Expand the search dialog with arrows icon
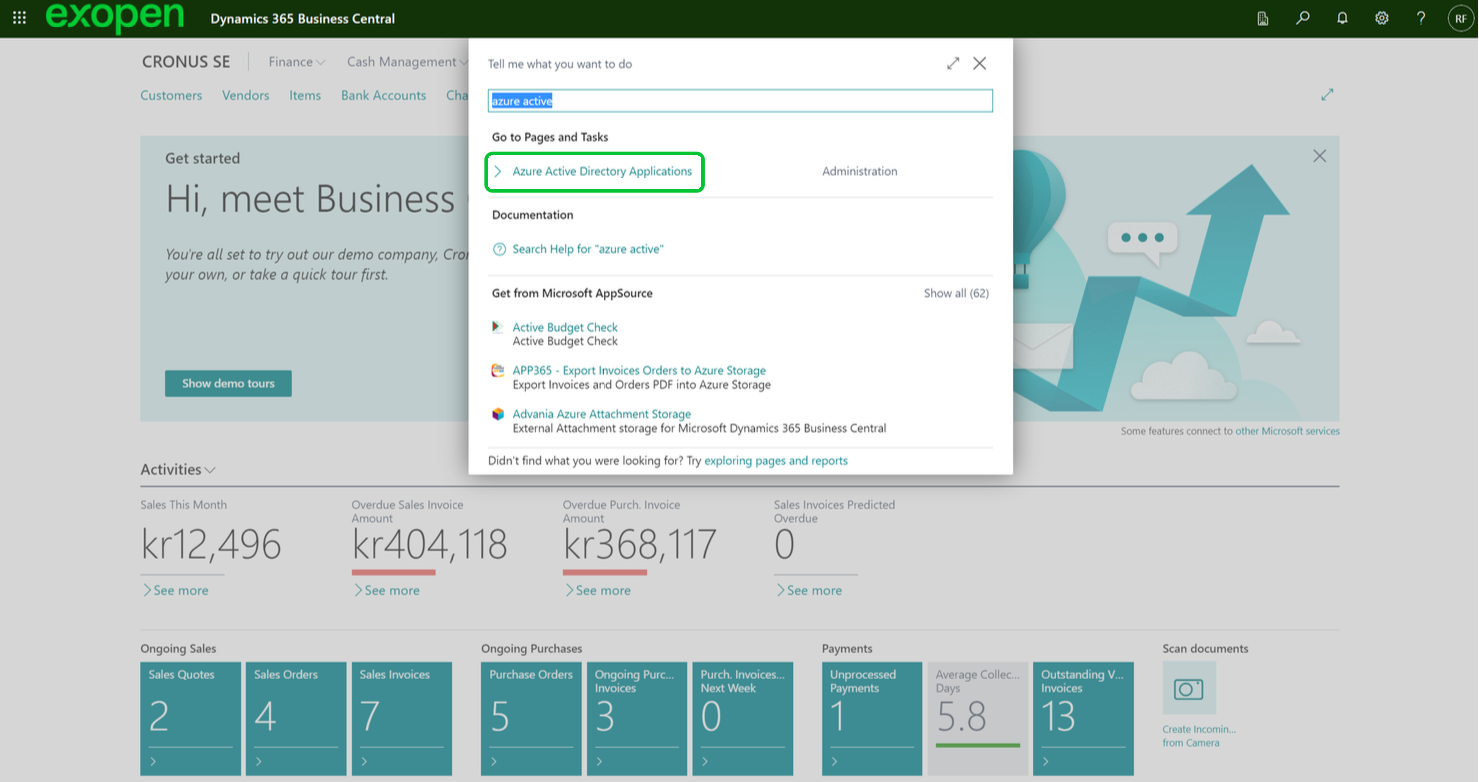Screen dimensions: 1479x782 click(953, 63)
